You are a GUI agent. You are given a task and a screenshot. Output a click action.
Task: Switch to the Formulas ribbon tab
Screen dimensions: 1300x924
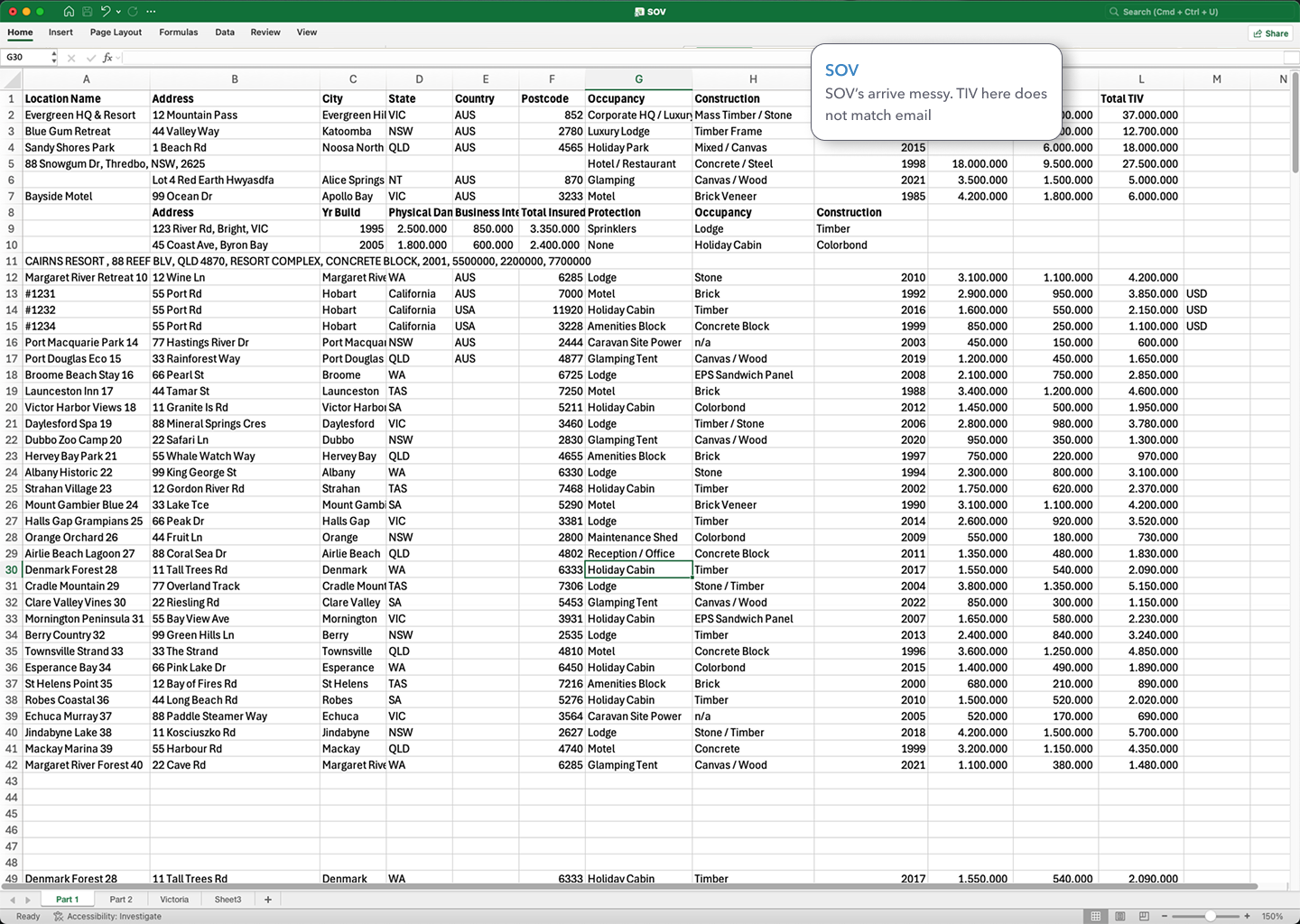(x=178, y=32)
